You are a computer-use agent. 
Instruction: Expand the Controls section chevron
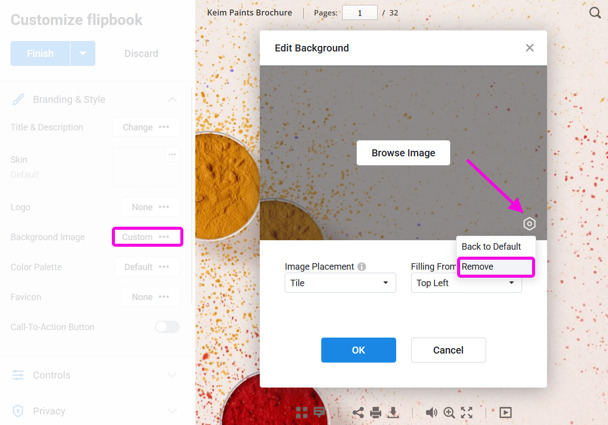[172, 375]
